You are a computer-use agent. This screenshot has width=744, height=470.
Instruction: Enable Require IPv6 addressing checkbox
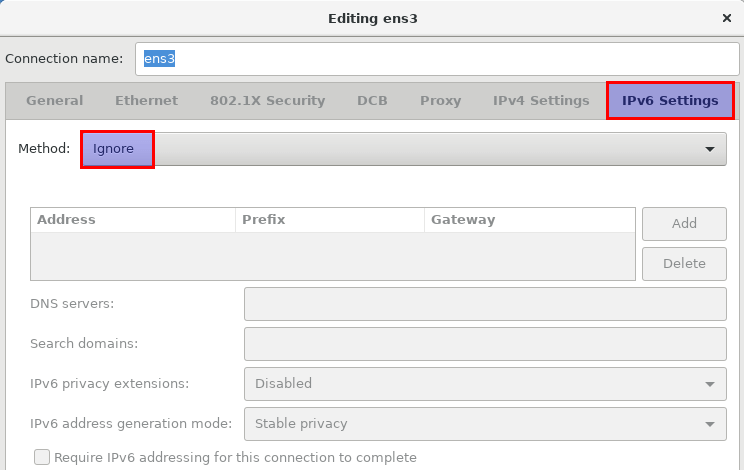point(42,458)
